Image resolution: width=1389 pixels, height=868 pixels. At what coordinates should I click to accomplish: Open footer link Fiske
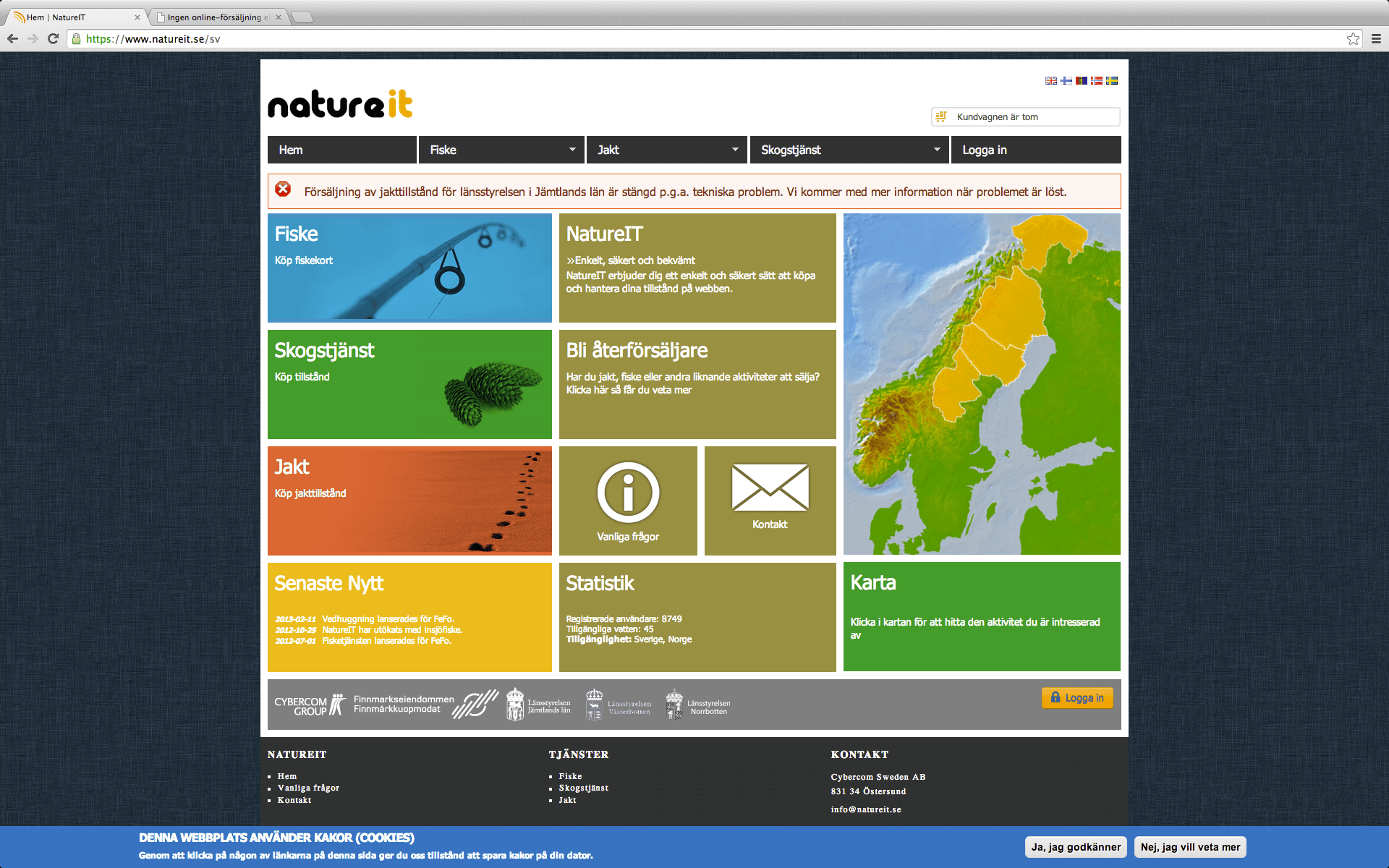point(570,776)
